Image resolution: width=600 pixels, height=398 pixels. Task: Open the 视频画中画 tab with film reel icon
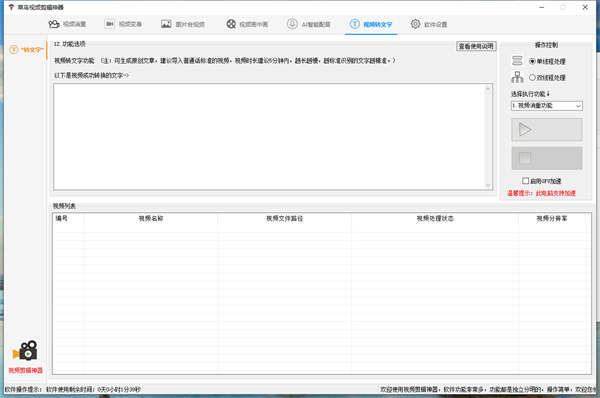pos(247,24)
